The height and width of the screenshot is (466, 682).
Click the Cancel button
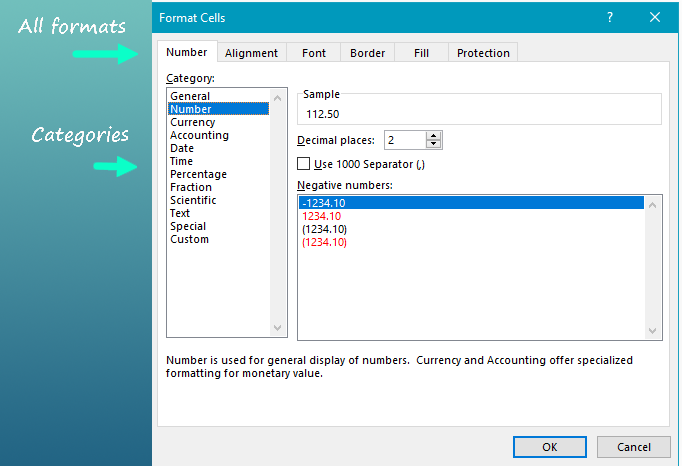(633, 447)
